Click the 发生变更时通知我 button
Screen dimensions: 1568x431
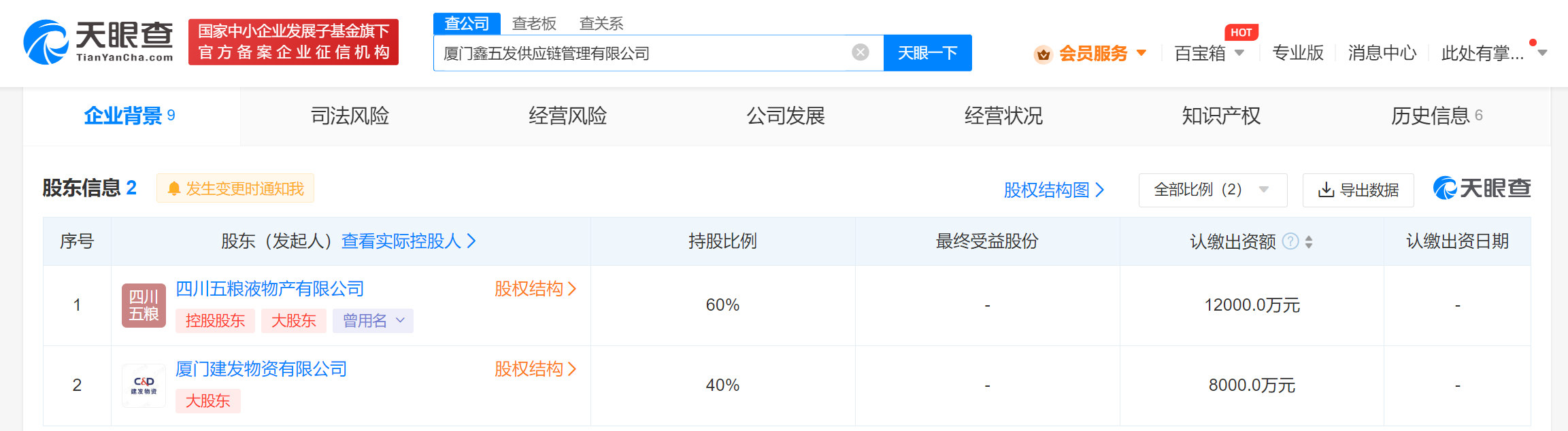coord(235,188)
